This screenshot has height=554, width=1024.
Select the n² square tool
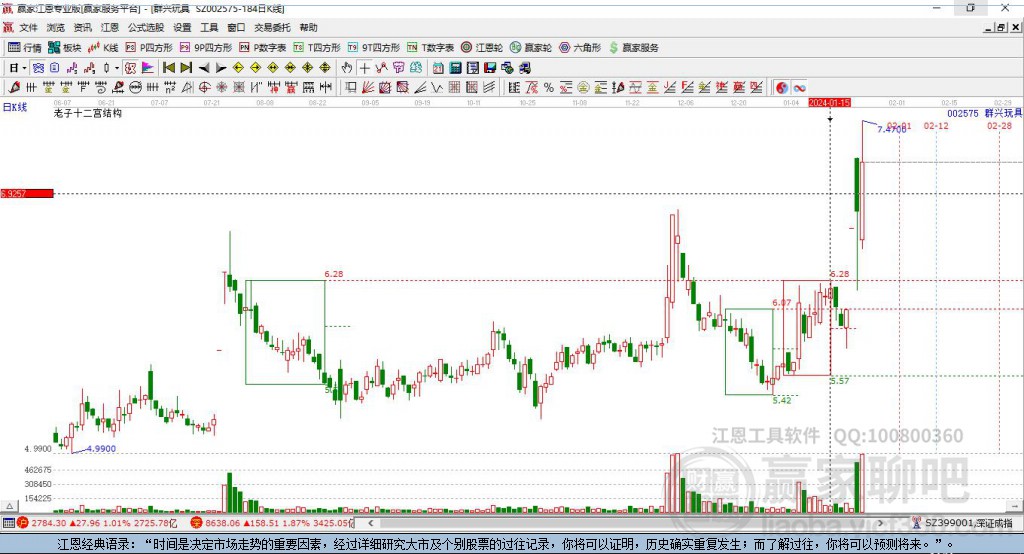point(170,87)
